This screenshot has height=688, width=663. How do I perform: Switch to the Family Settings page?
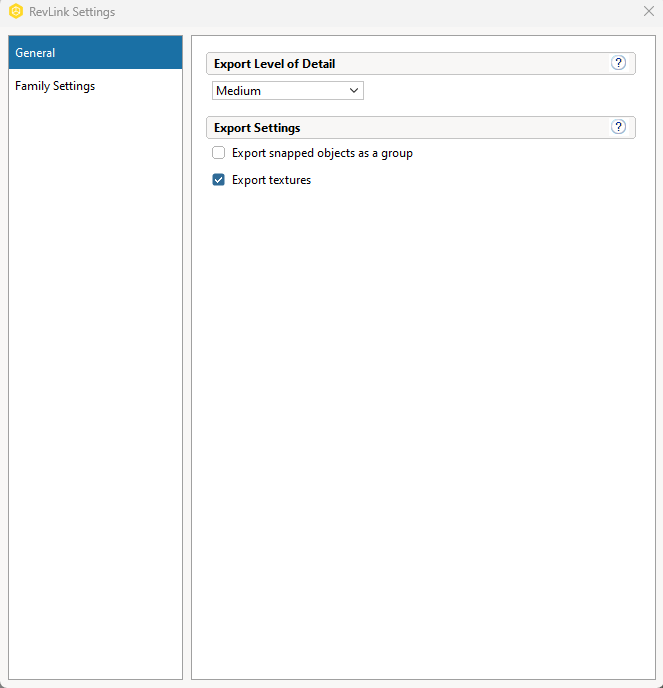tap(55, 86)
